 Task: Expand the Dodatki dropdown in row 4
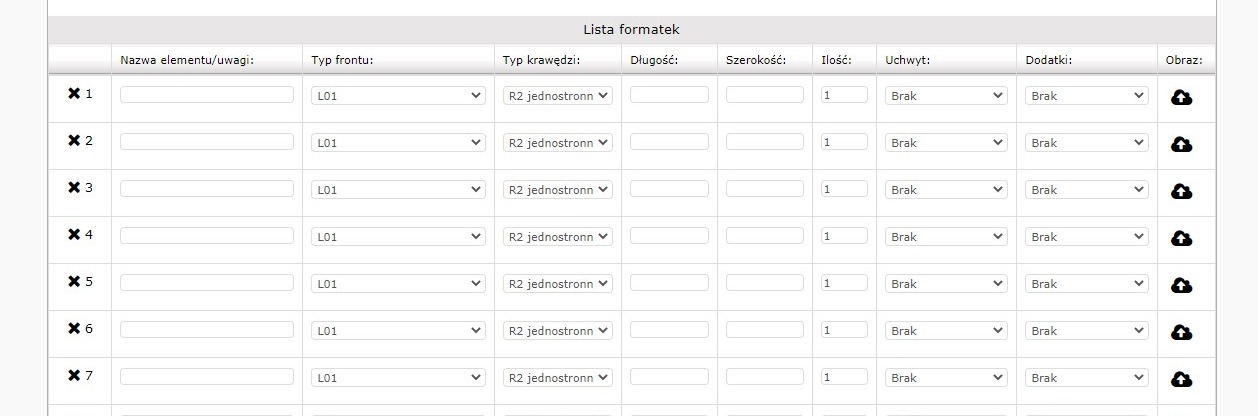pyautogui.click(x=1086, y=237)
